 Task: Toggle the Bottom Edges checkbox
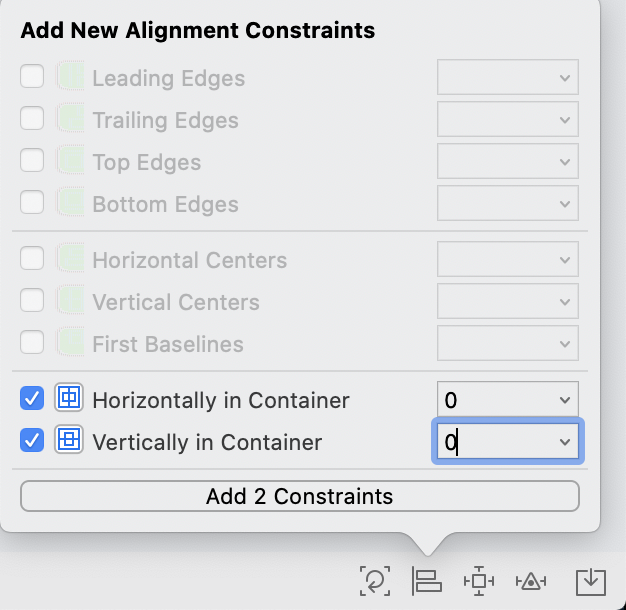[32, 203]
